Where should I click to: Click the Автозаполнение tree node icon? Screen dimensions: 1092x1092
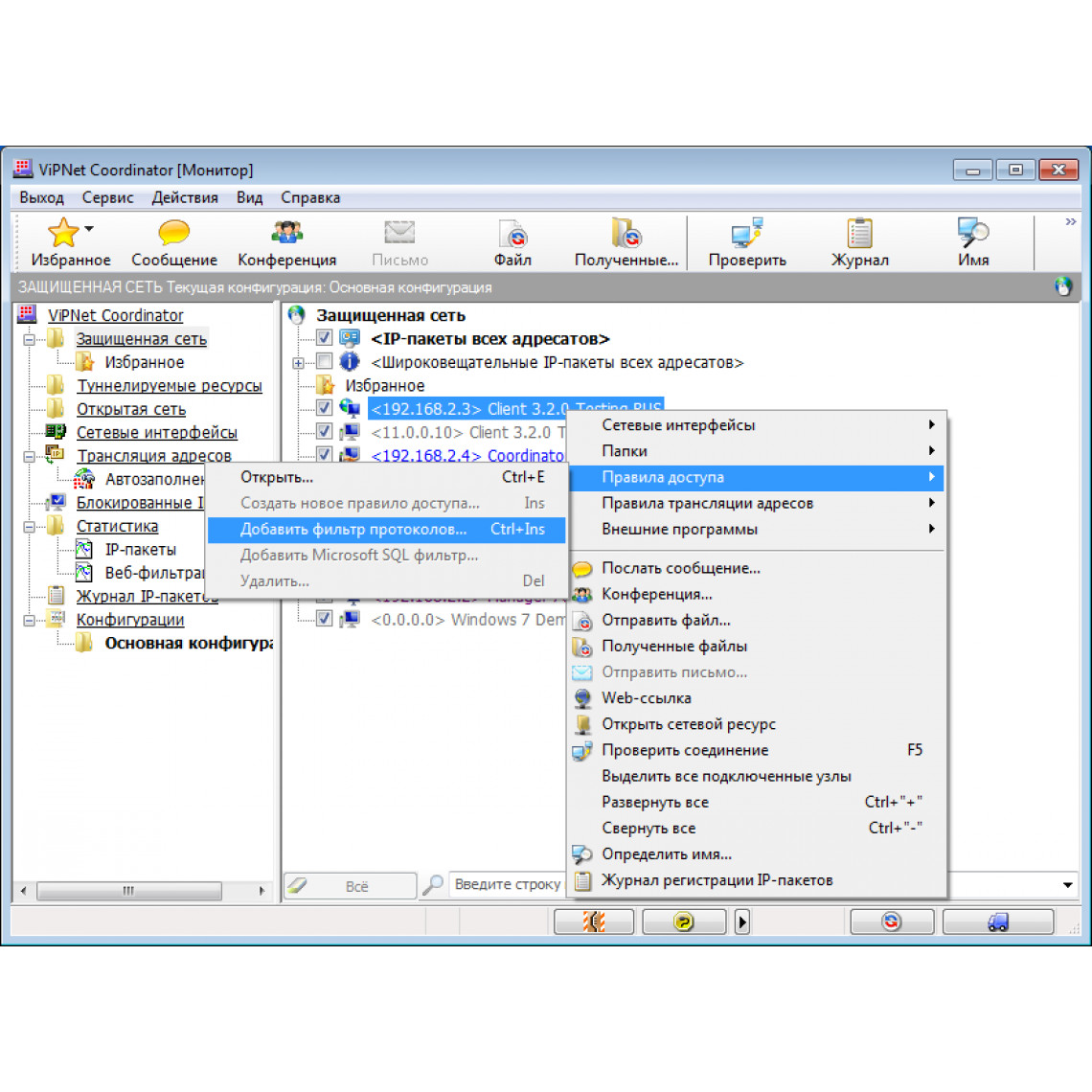click(83, 478)
